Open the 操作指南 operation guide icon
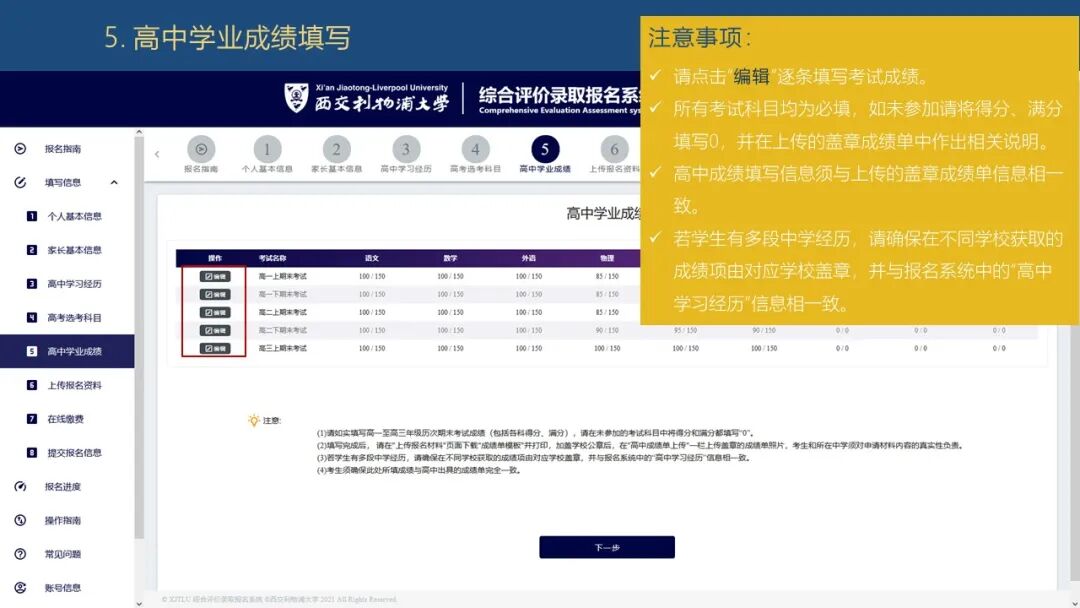 [21, 519]
